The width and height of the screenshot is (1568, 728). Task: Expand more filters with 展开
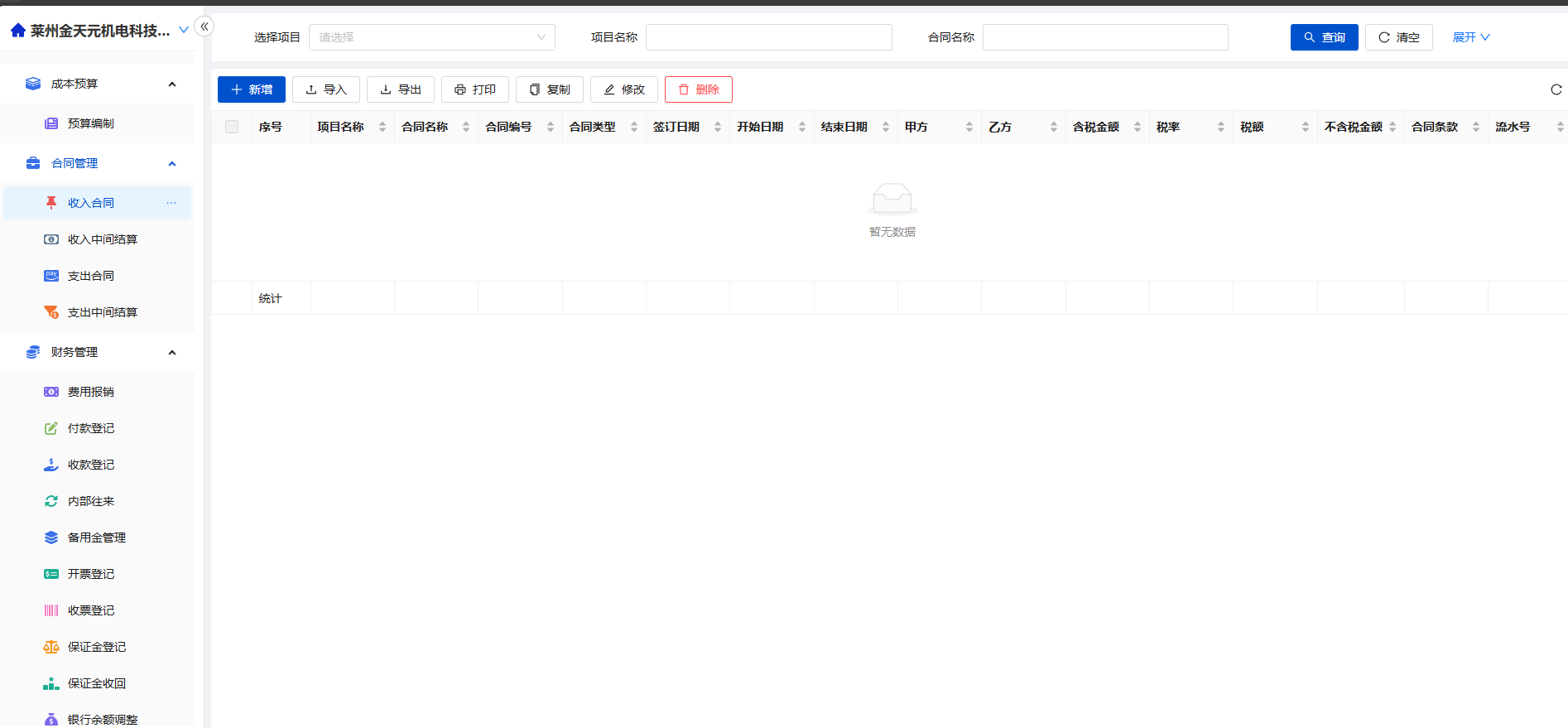coord(1470,37)
